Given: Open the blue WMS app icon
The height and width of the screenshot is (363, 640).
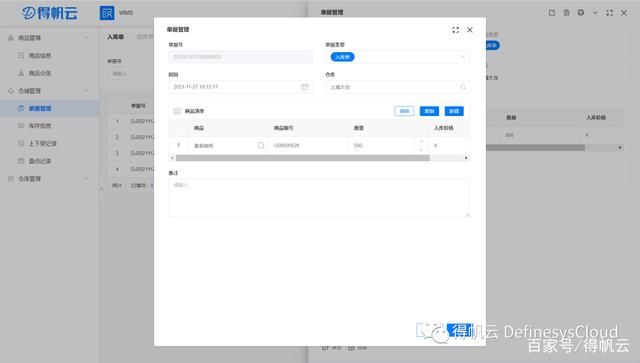Looking at the screenshot, I should coord(107,13).
